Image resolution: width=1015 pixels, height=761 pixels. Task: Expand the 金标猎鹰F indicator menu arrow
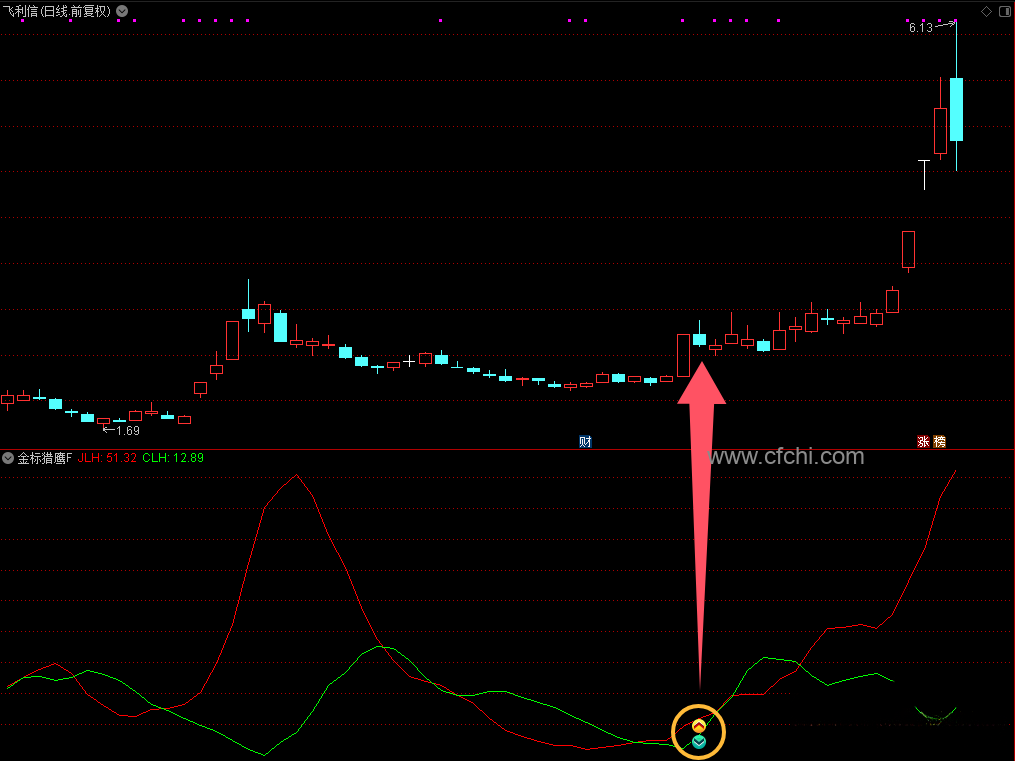pyautogui.click(x=8, y=458)
